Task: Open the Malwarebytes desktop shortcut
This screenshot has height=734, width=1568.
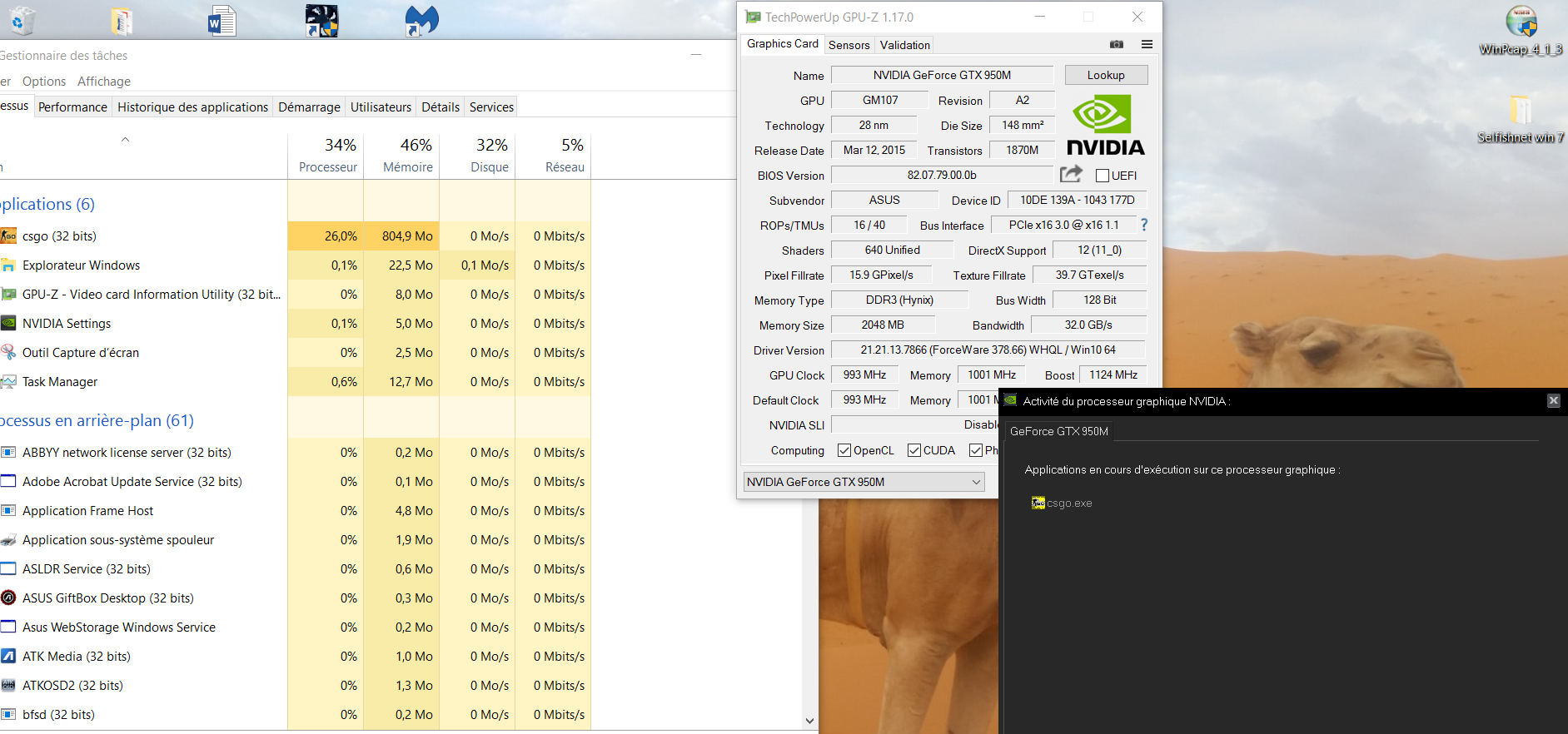Action: click(x=421, y=21)
